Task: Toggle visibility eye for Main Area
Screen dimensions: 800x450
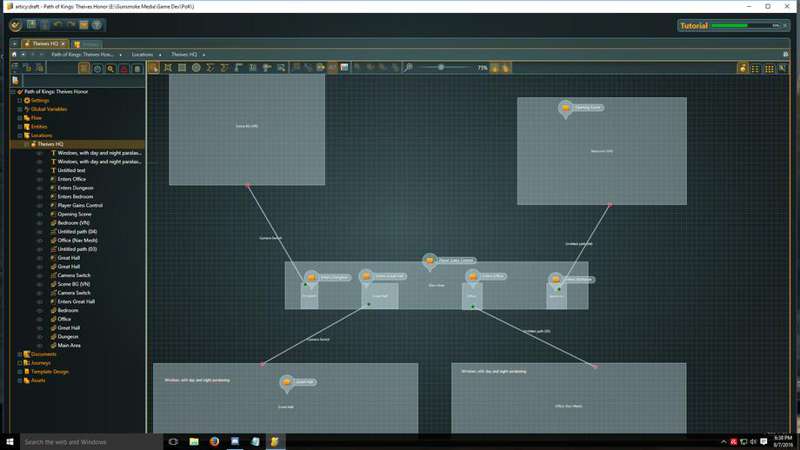Action: point(39,345)
